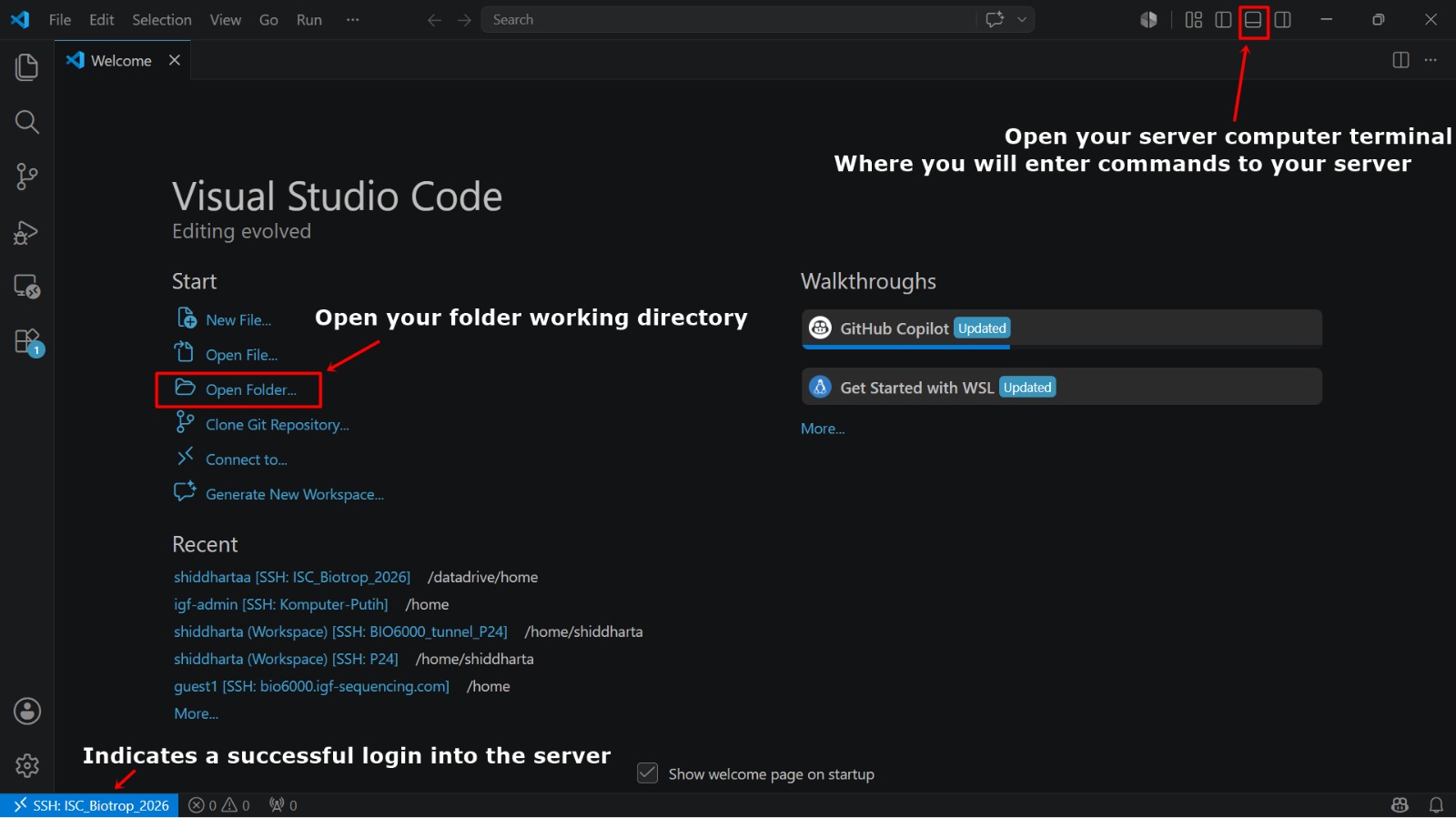The height and width of the screenshot is (818, 1456).
Task: Select the Welcome tab
Action: click(x=122, y=60)
